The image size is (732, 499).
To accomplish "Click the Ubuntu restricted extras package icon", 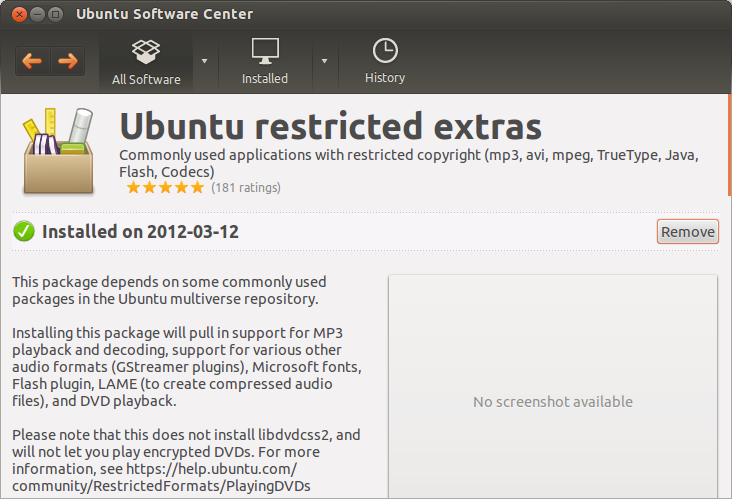I will (x=58, y=151).
